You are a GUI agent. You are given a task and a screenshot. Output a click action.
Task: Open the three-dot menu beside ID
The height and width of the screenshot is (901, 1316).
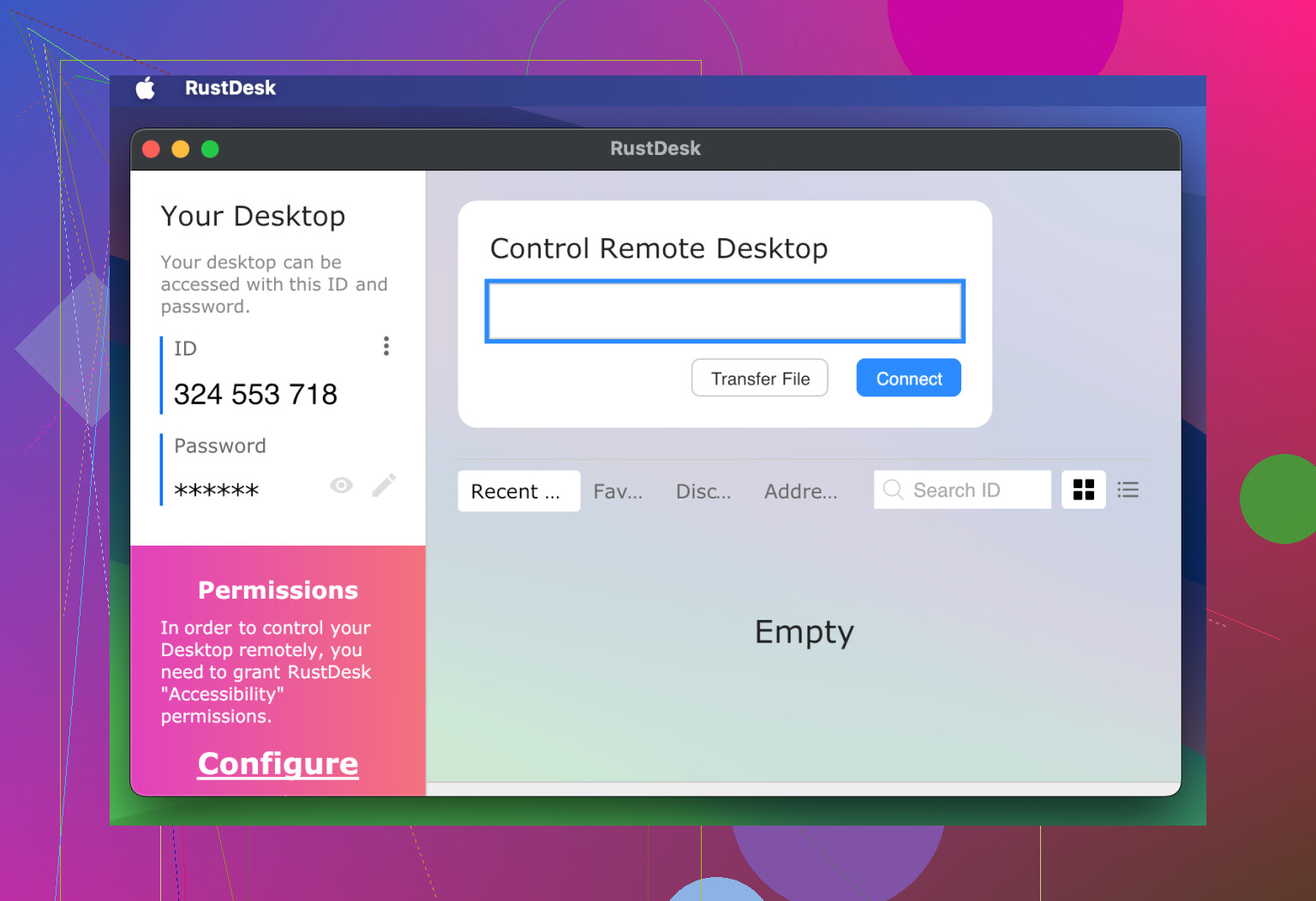386,346
